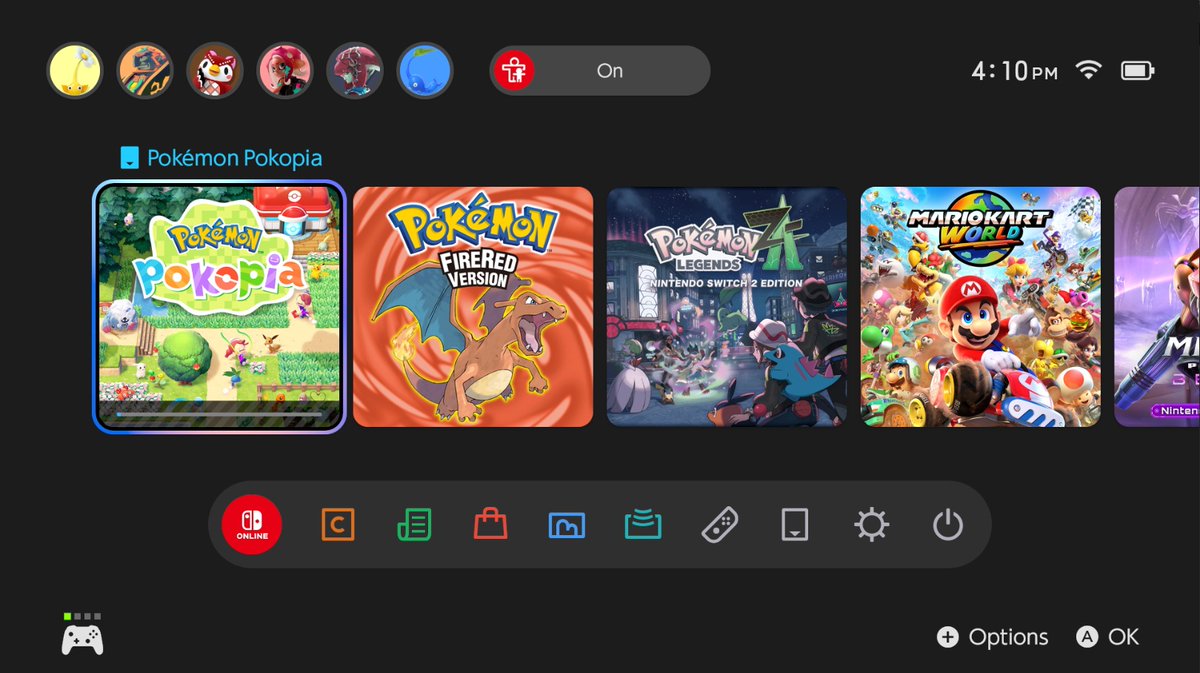Open Sleep Mode power icon
Image resolution: width=1200 pixels, height=673 pixels.
947,524
